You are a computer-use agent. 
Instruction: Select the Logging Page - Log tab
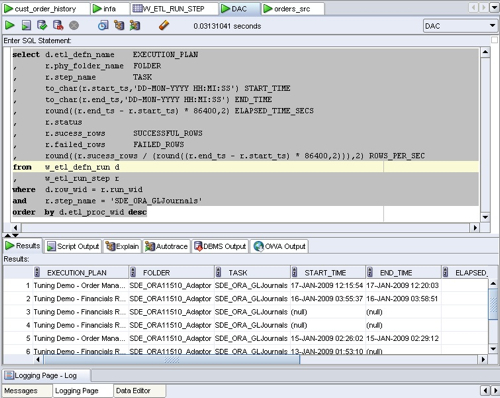click(x=46, y=375)
